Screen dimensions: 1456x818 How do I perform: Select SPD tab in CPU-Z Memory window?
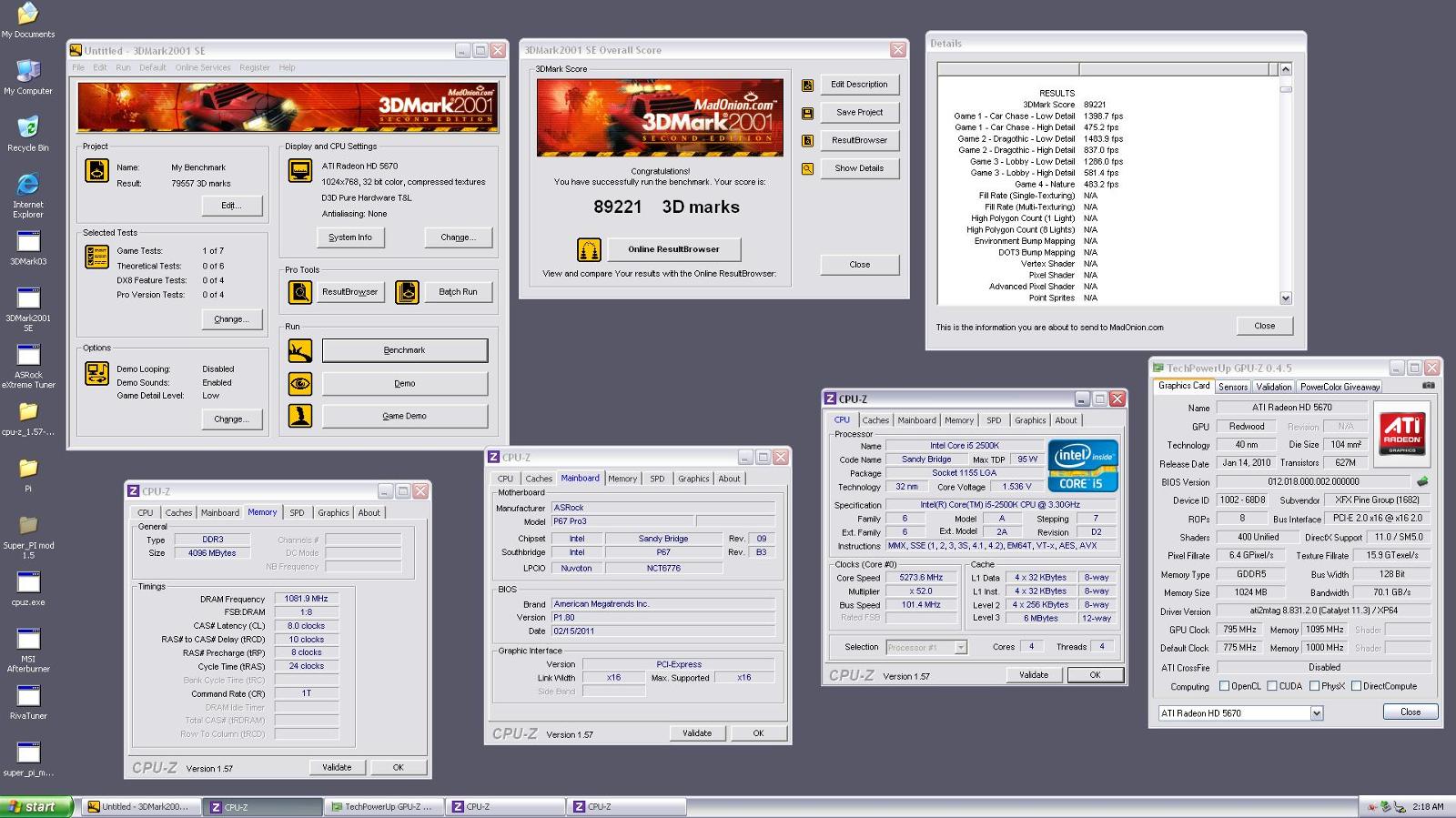(x=297, y=512)
